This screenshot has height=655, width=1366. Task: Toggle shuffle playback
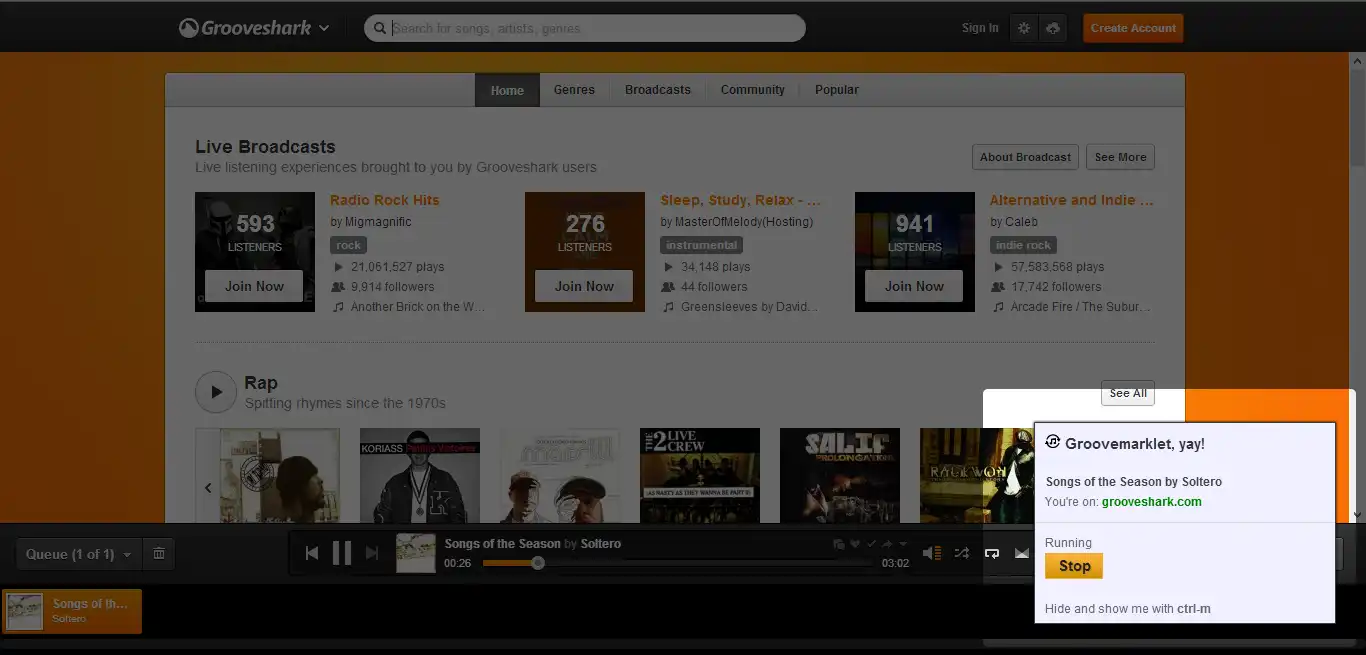pos(962,553)
